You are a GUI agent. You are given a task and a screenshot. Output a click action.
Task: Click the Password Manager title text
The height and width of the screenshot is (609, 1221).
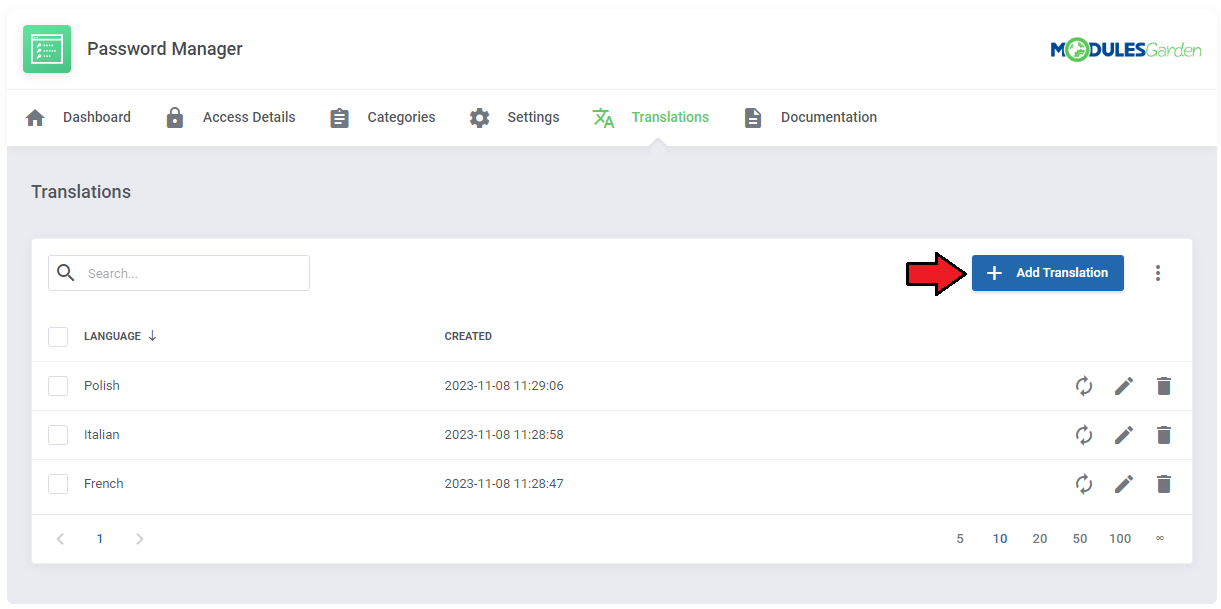(165, 49)
